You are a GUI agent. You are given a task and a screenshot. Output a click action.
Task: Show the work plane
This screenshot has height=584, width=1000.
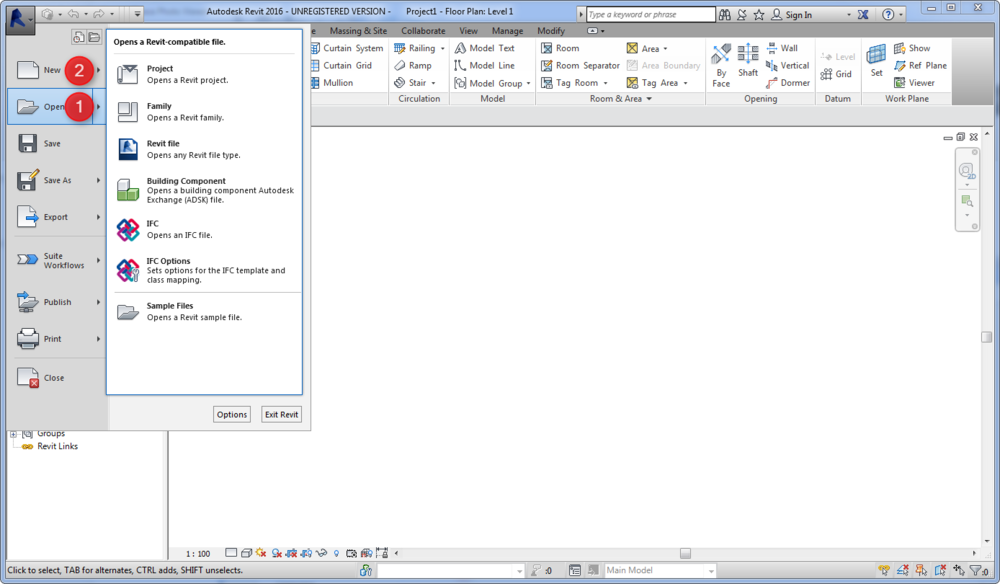(912, 48)
